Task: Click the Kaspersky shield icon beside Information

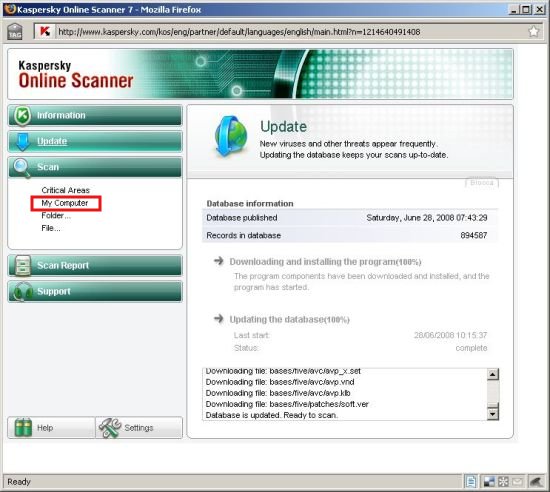Action: point(22,115)
